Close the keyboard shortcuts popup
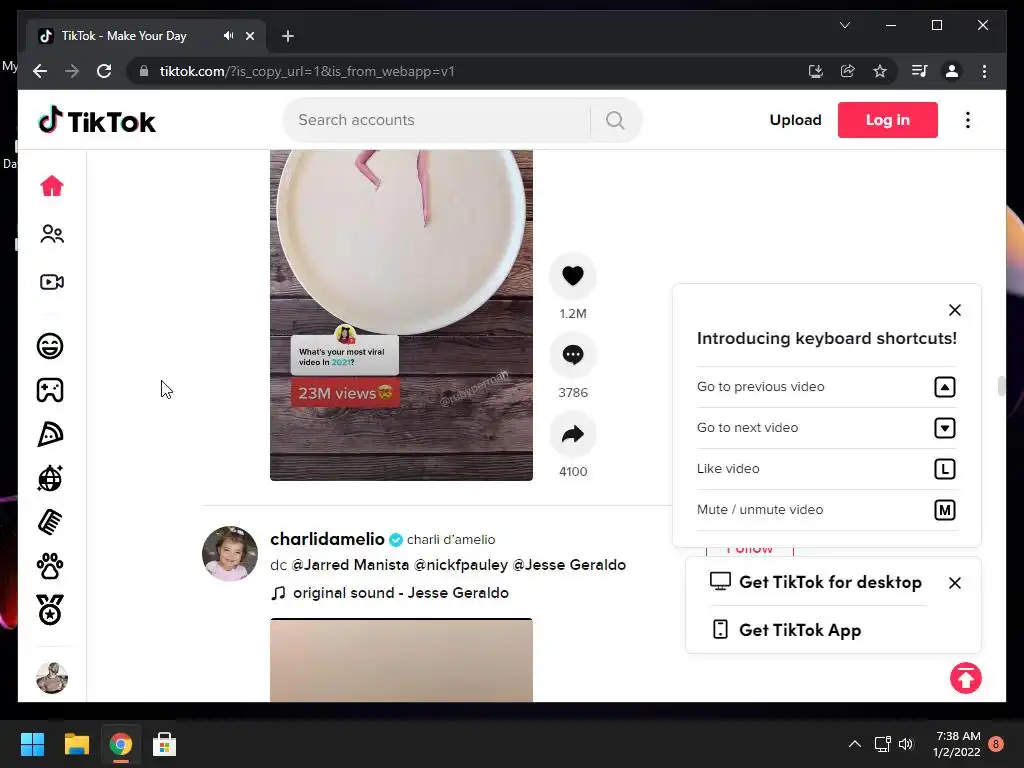The width and height of the screenshot is (1024, 768). tap(955, 310)
